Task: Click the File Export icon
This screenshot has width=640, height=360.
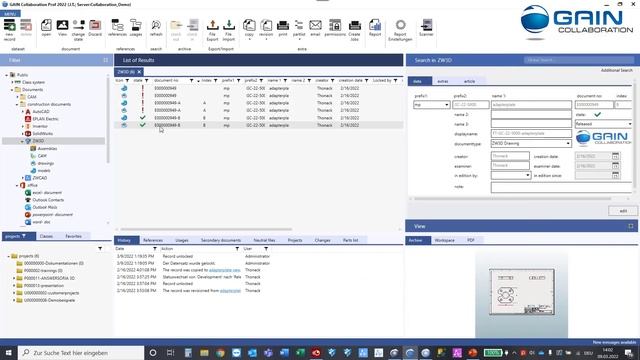Action: [x=212, y=30]
